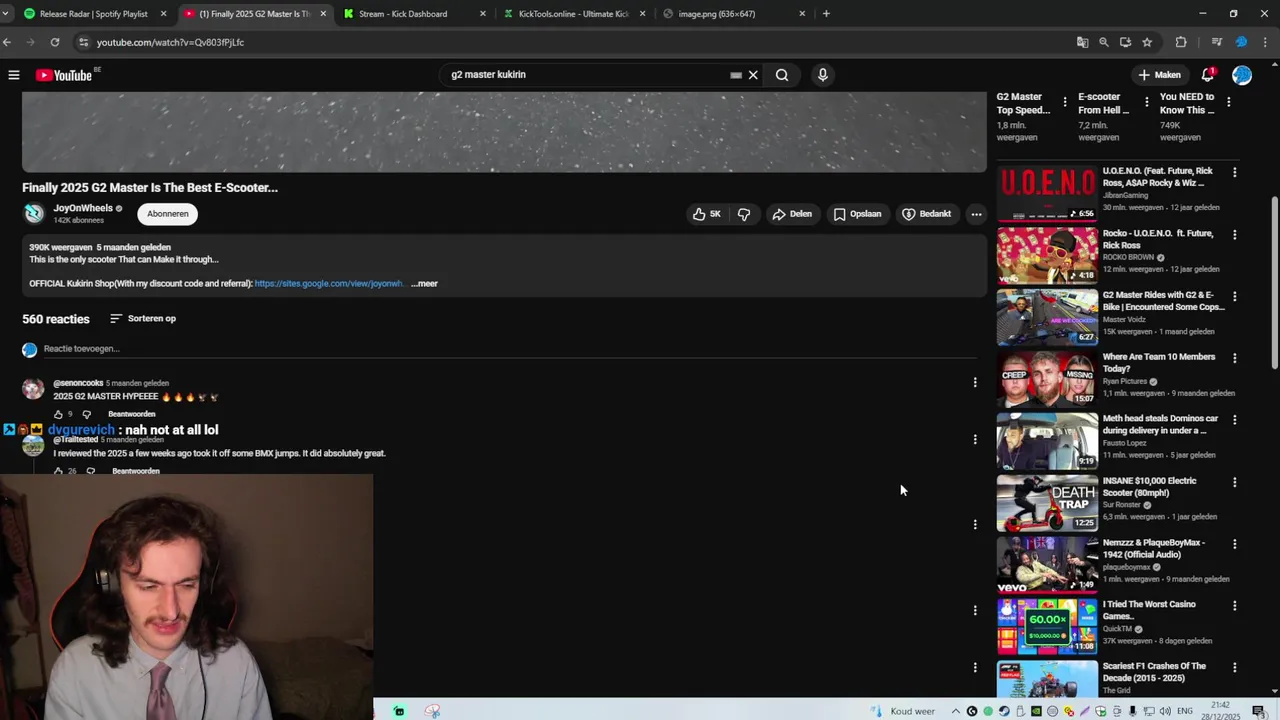The height and width of the screenshot is (720, 1280).
Task: Open Koud weer weather widget in taskbar
Action: point(905,711)
